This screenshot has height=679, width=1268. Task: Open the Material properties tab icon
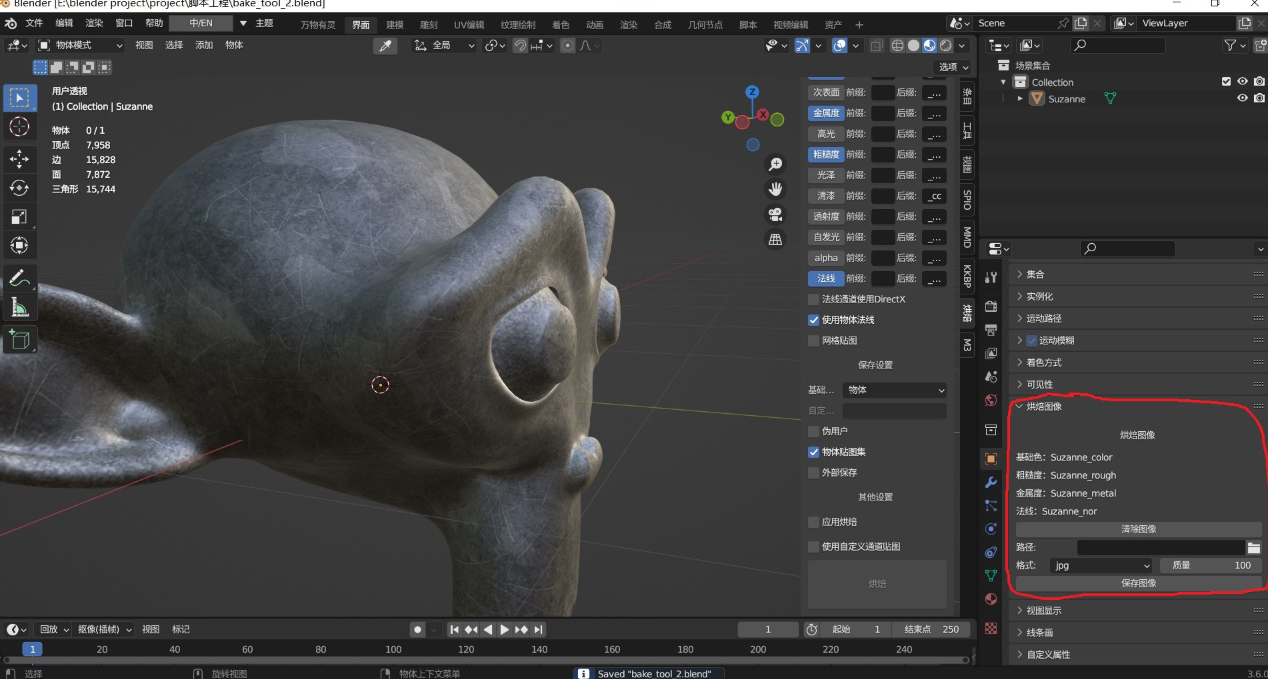click(x=991, y=599)
